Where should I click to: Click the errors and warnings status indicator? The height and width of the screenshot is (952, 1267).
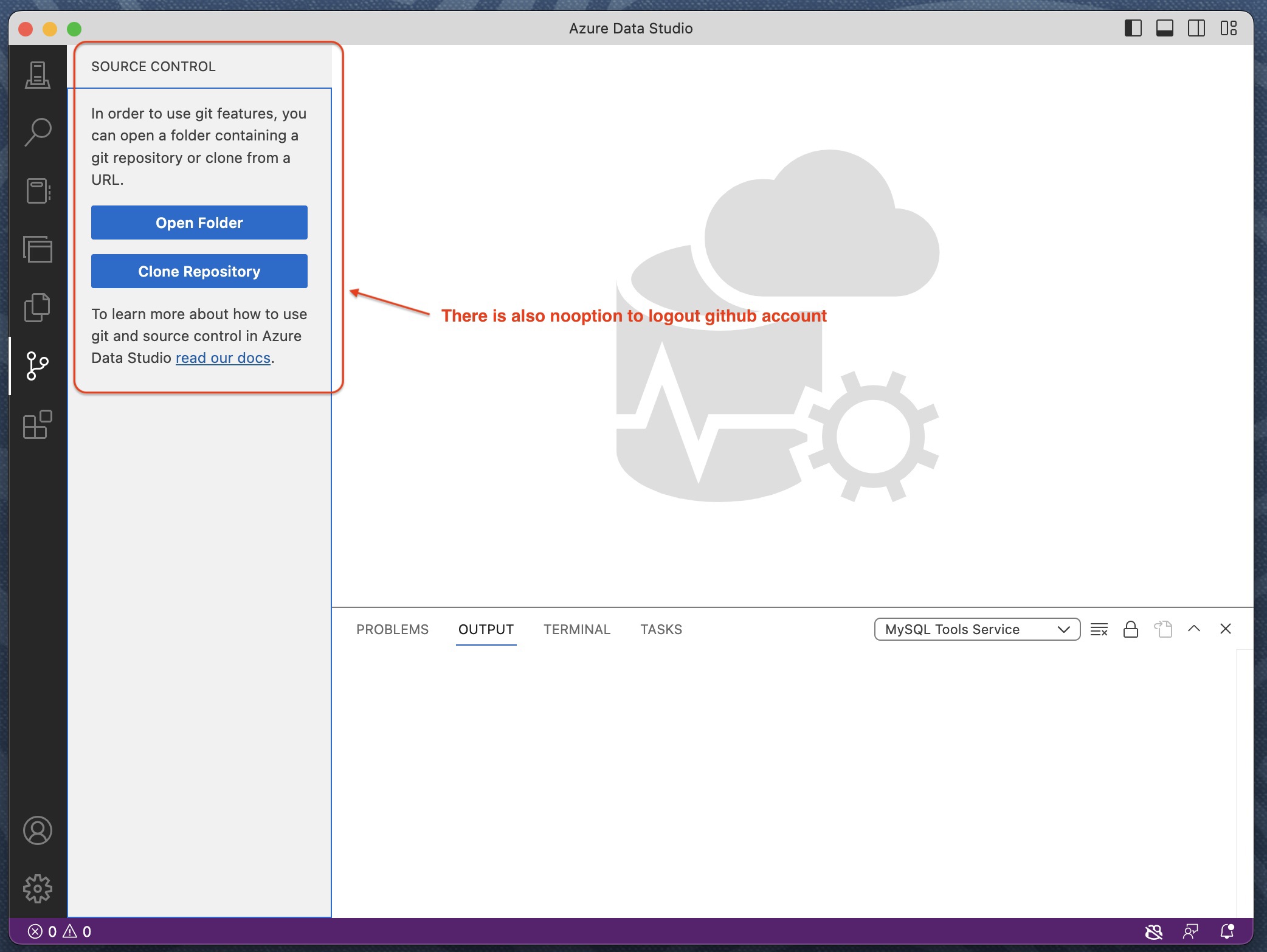pos(60,931)
